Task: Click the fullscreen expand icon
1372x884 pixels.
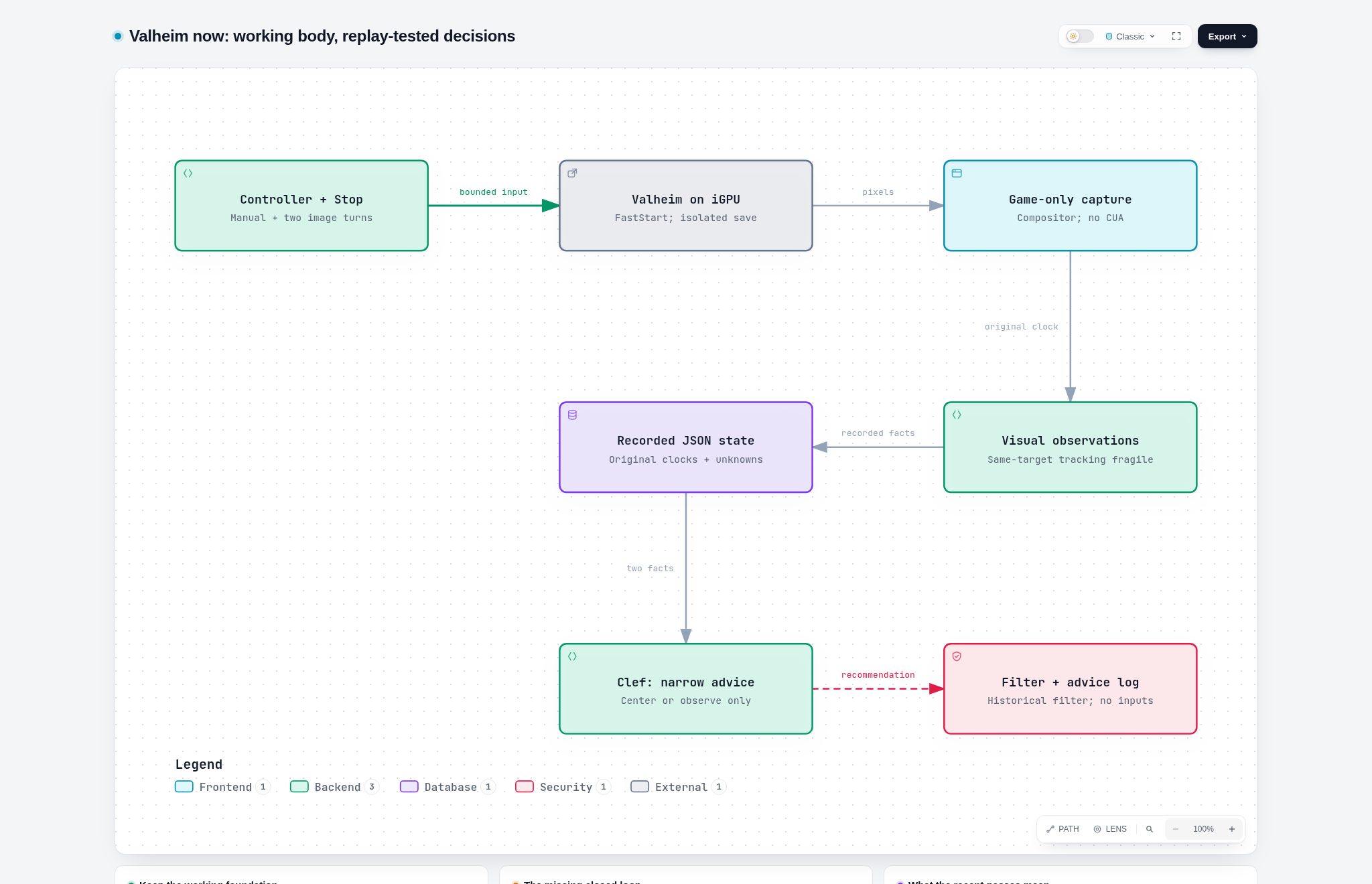Action: (1176, 36)
